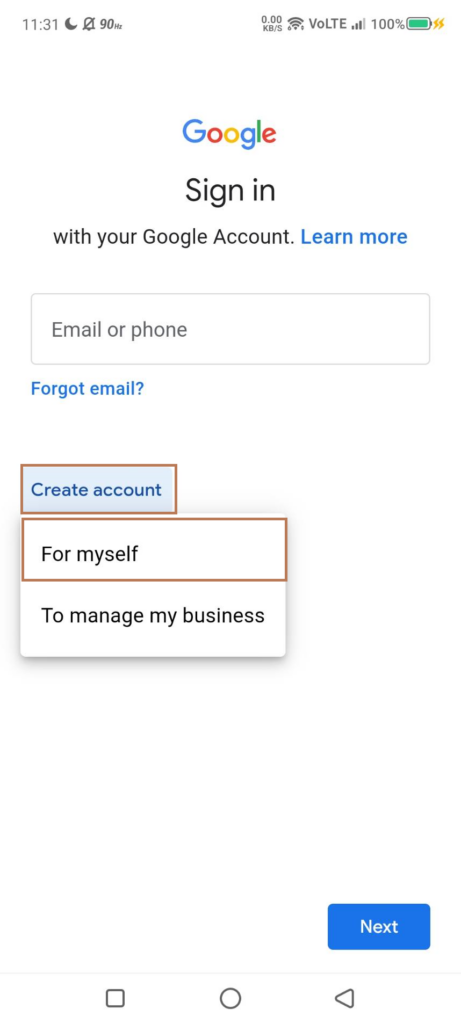
Task: Go back with the triangle navigation button
Action: [x=344, y=998]
